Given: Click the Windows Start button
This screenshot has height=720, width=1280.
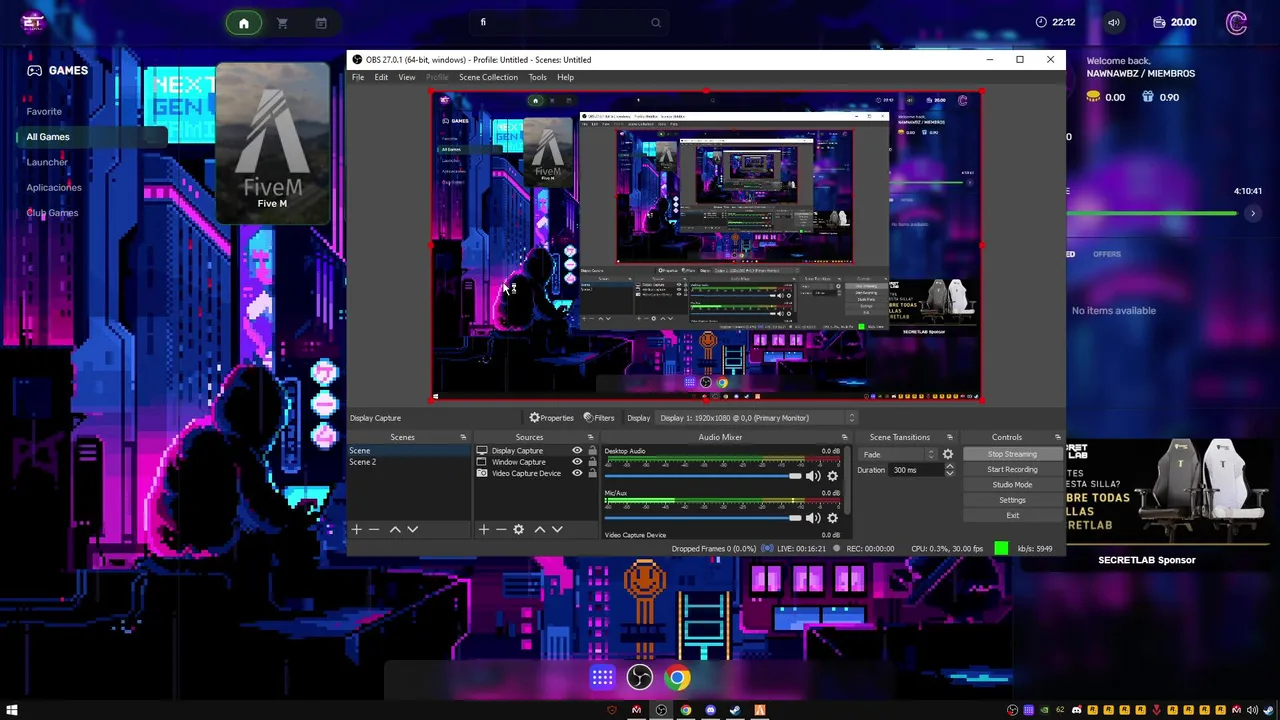Looking at the screenshot, I should pyautogui.click(x=12, y=711).
